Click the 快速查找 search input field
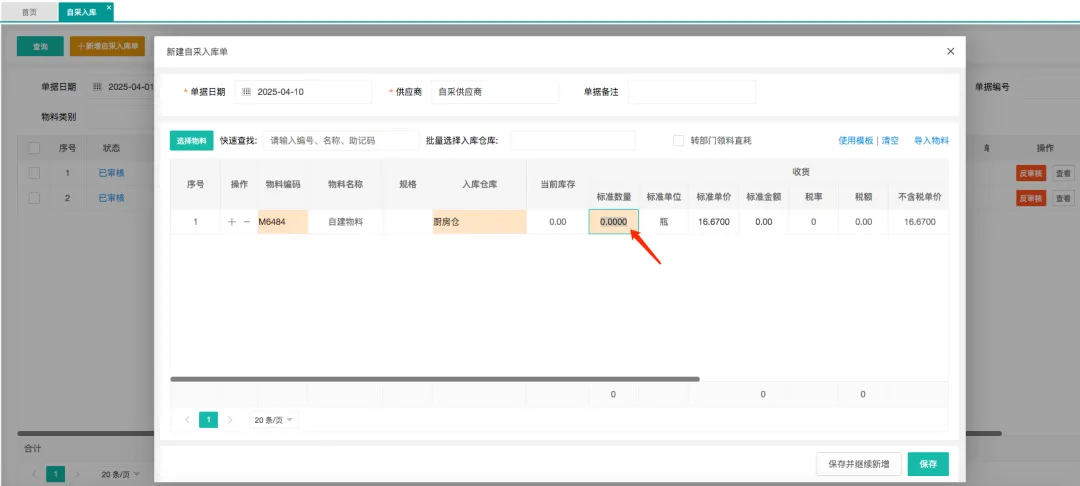 (x=341, y=141)
